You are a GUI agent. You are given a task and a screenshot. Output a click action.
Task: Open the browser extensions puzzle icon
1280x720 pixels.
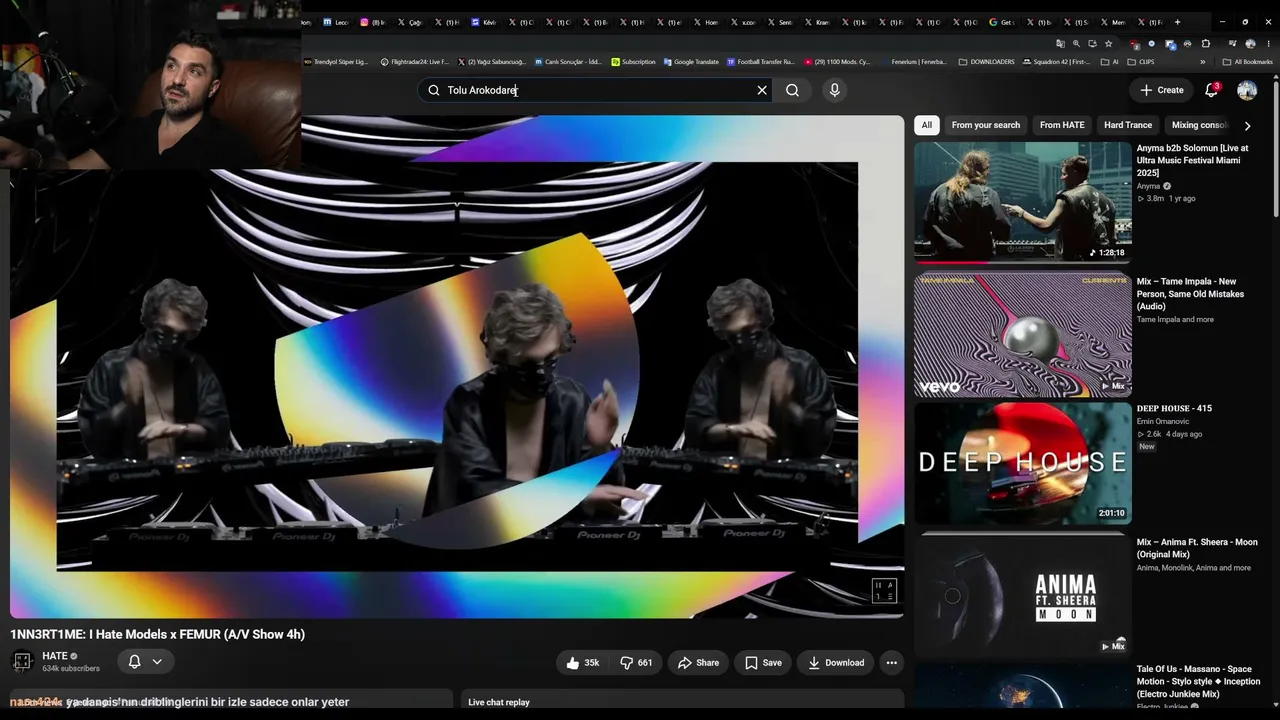pyautogui.click(x=1205, y=44)
